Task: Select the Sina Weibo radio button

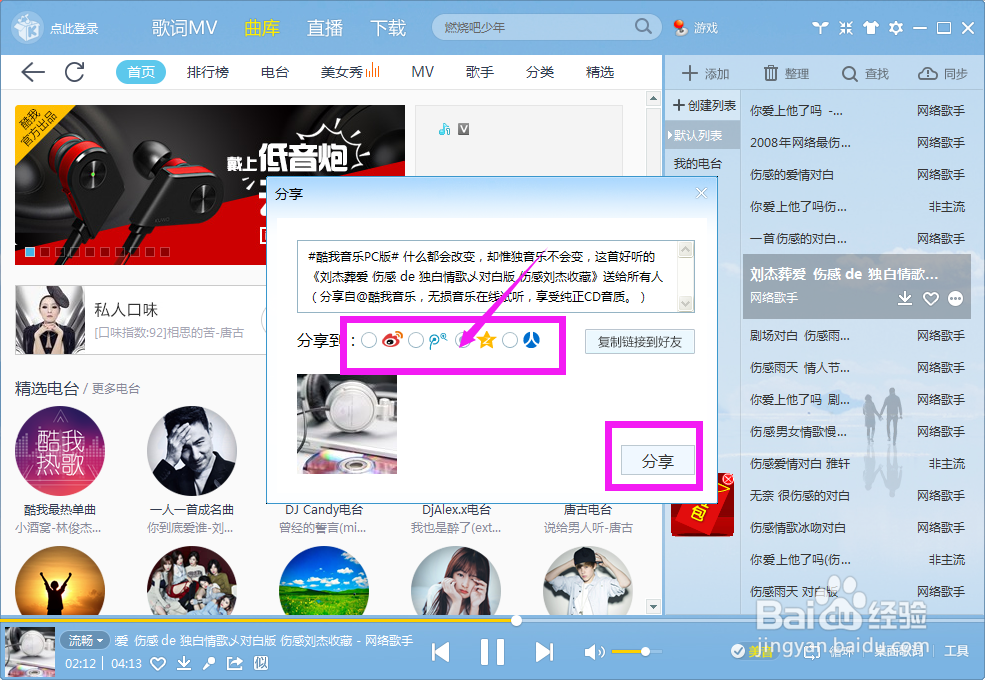Action: click(369, 340)
